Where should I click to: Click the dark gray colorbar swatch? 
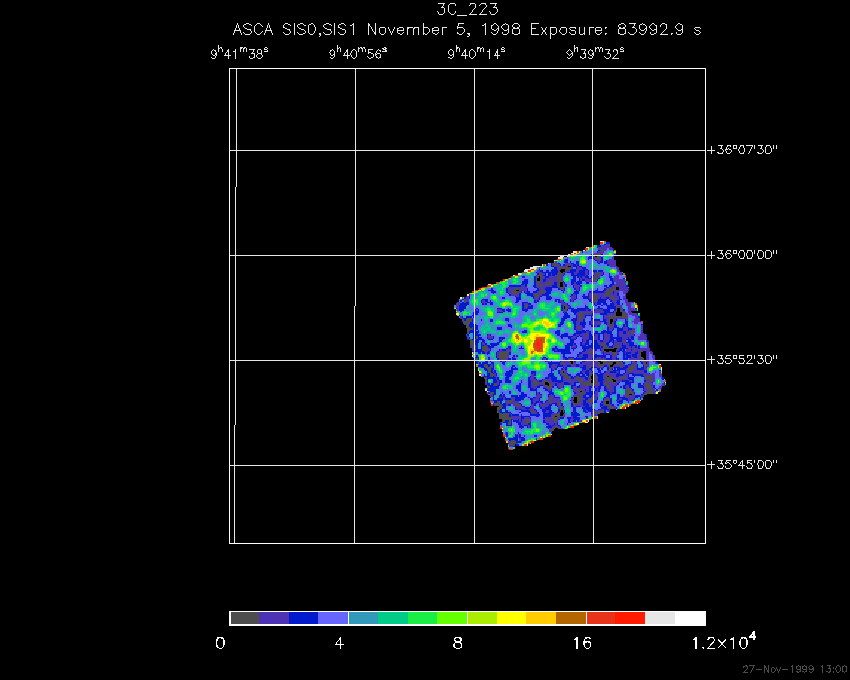[244, 618]
